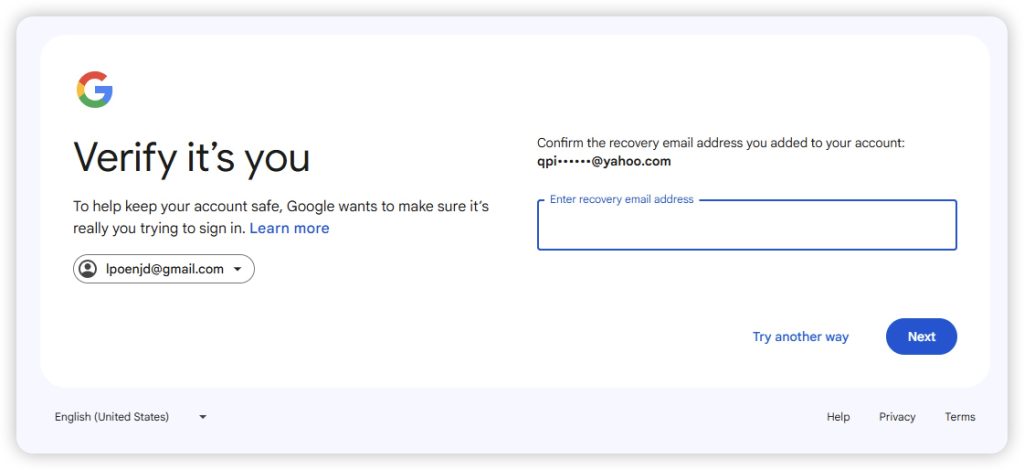1024x470 pixels.
Task: Expand the lpoenjd@gmail.com account arrow
Action: pyautogui.click(x=238, y=269)
